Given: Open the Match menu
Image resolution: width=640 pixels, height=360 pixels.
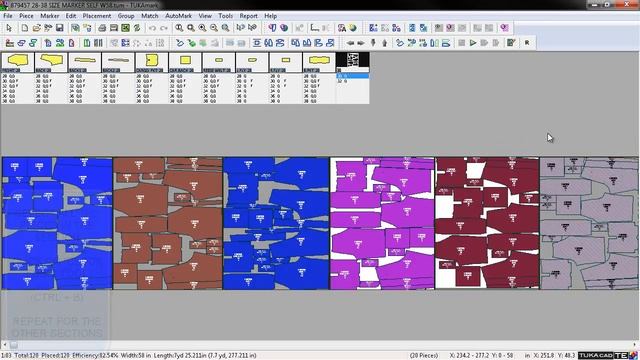Looking at the screenshot, I should [x=149, y=16].
